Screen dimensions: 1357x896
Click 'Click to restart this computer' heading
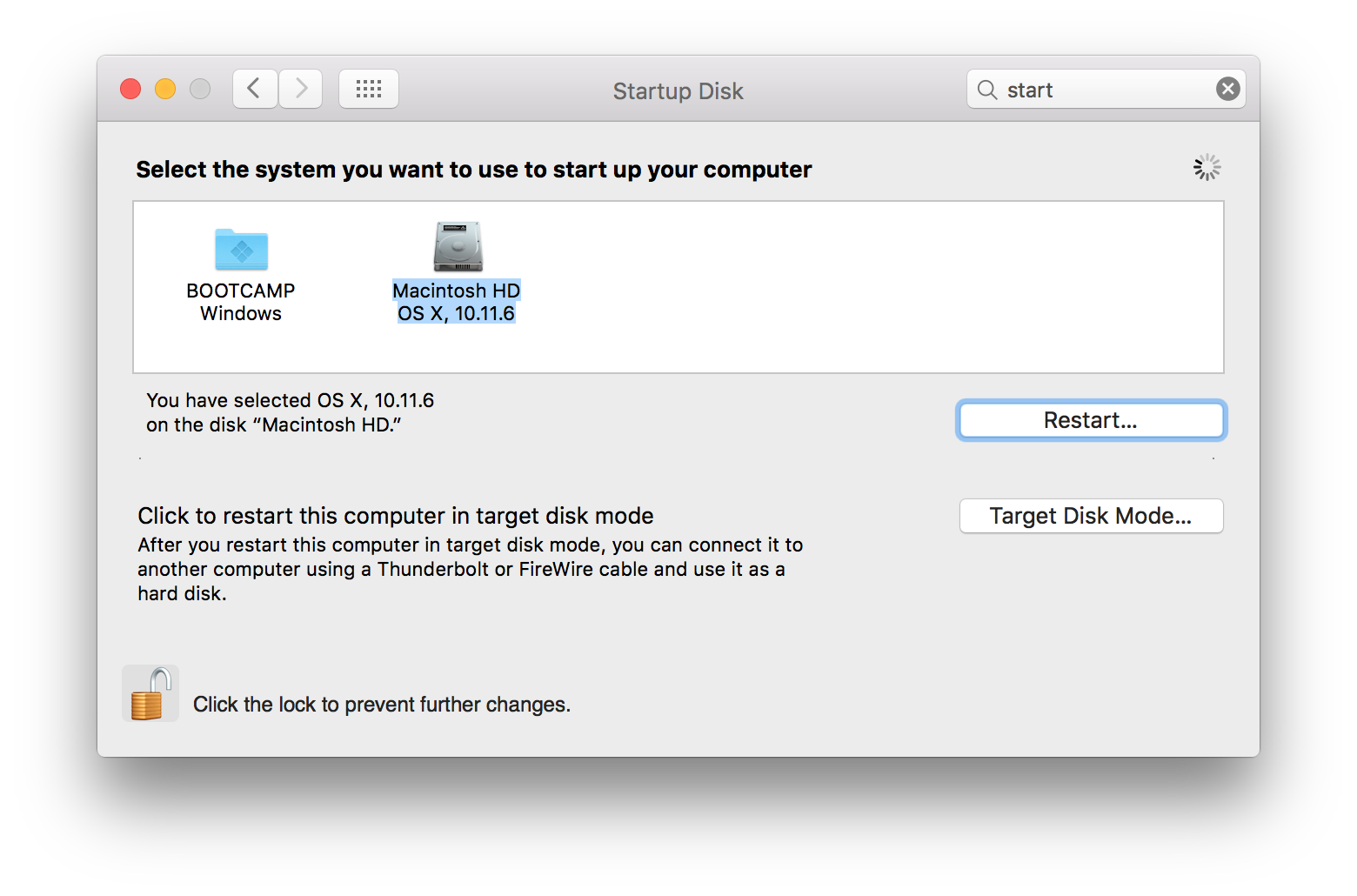point(396,516)
